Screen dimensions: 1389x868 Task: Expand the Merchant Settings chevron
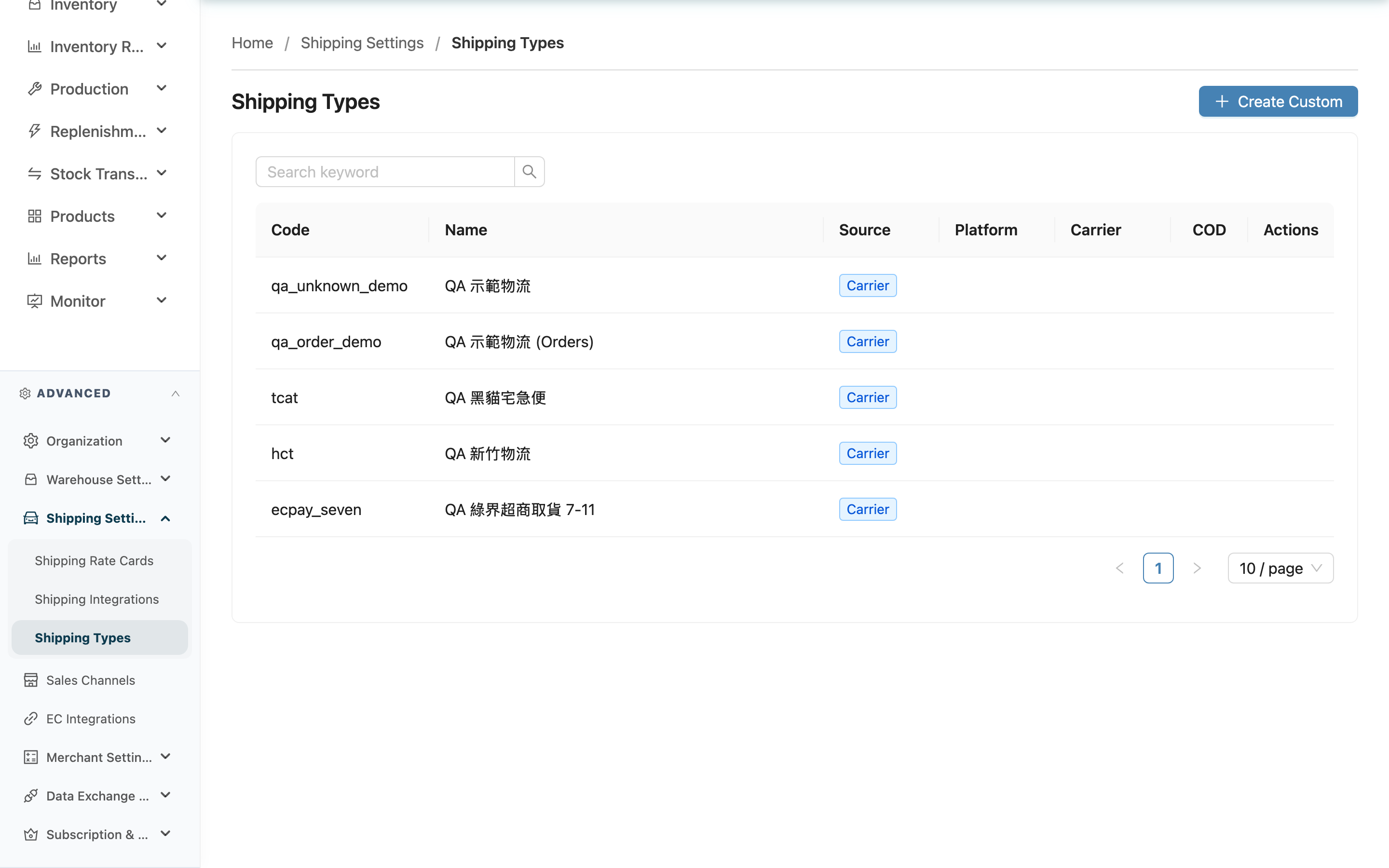pos(165,757)
